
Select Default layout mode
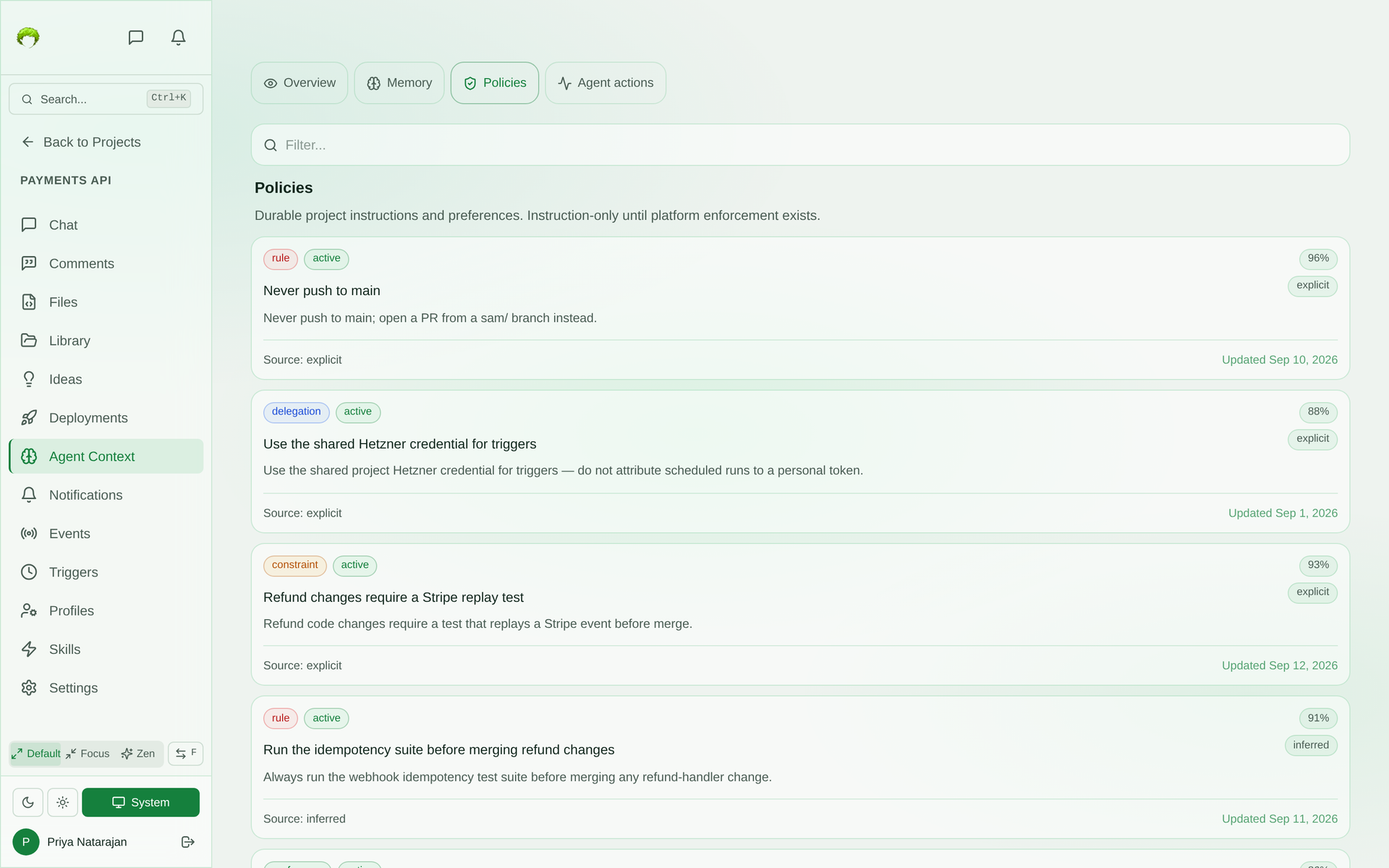(36, 754)
